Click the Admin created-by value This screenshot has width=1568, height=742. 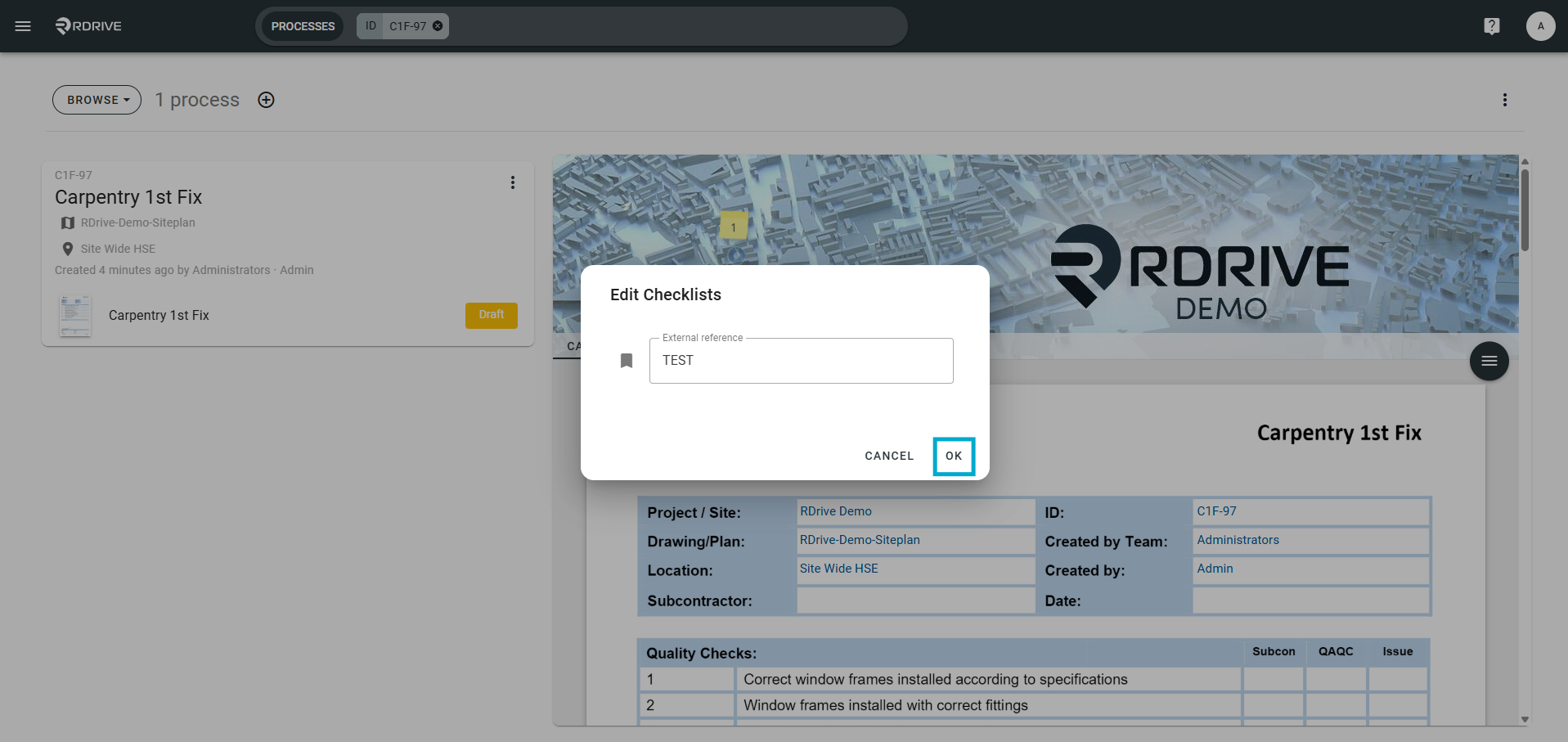tap(1215, 569)
